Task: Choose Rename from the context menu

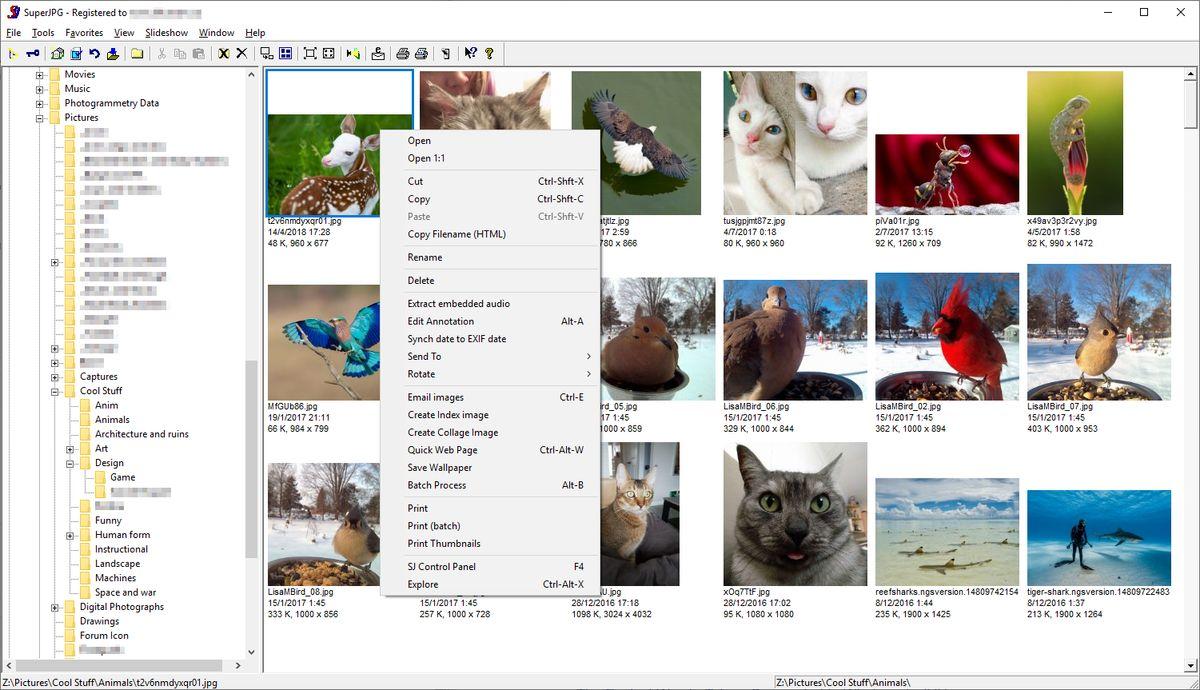Action: 490,257
